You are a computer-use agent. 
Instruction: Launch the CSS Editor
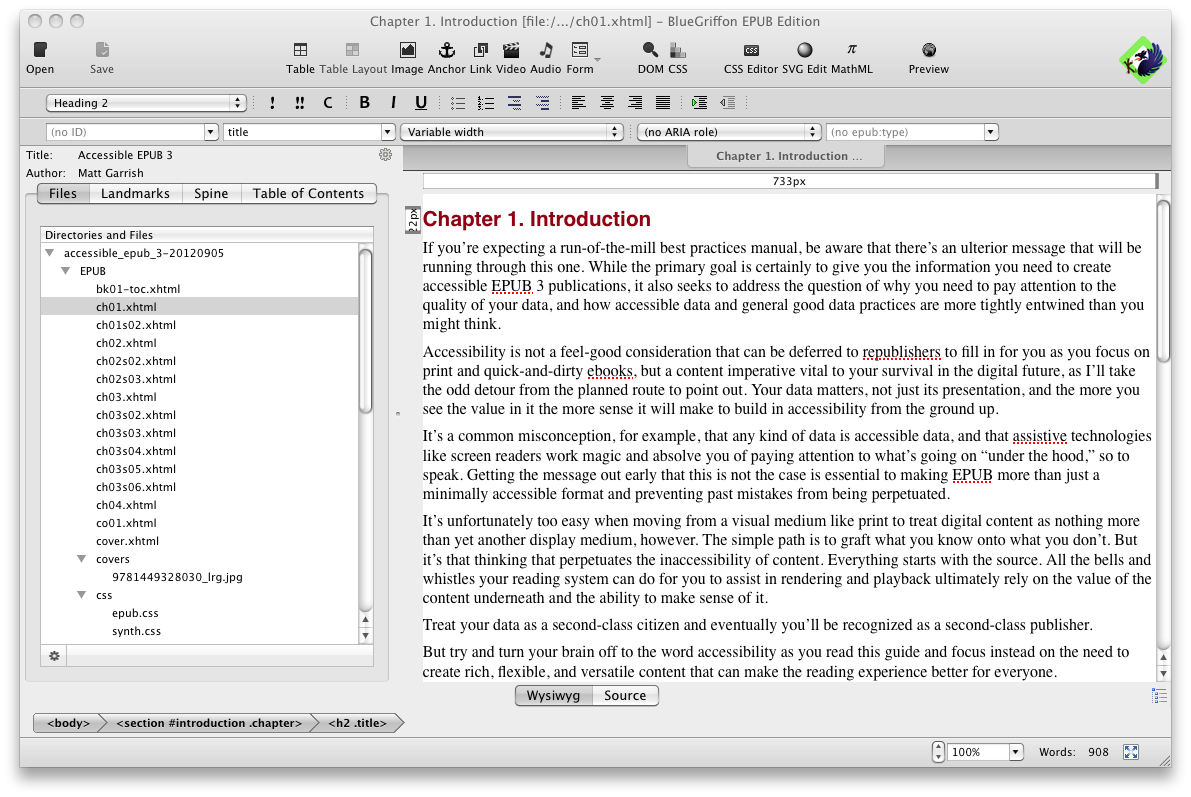click(x=751, y=50)
